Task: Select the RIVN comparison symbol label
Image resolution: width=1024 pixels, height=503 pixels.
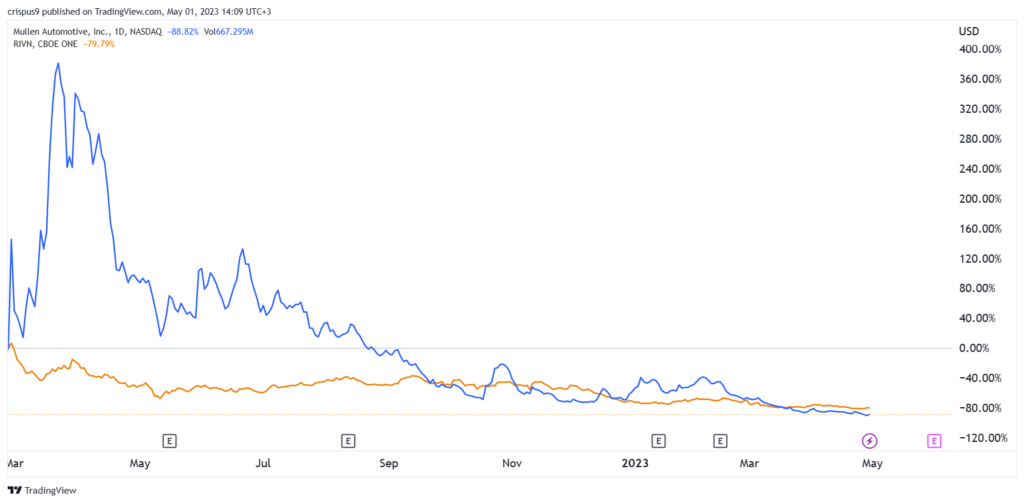Action: [x=20, y=44]
